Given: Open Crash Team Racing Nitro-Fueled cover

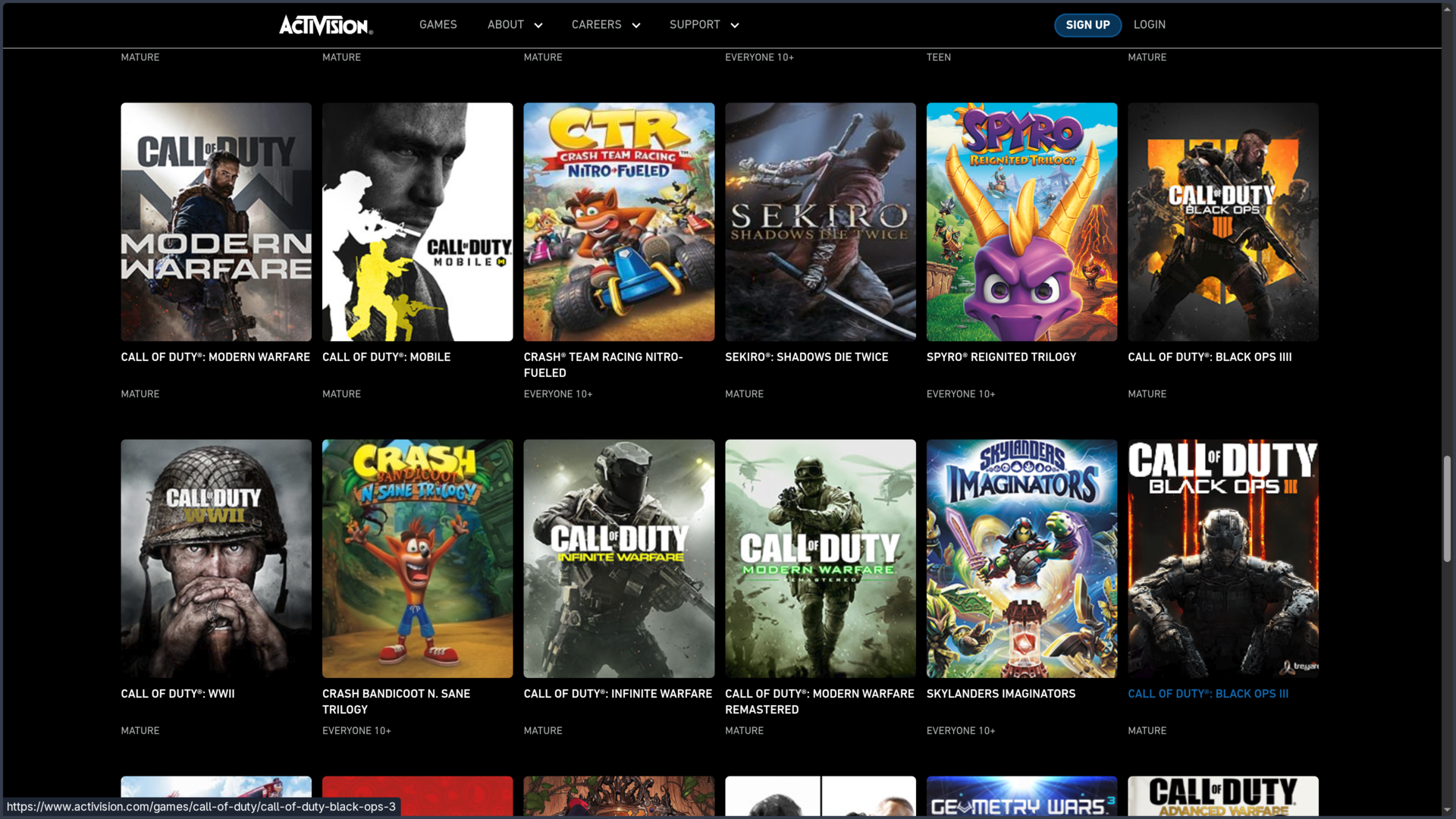Looking at the screenshot, I should pyautogui.click(x=619, y=222).
